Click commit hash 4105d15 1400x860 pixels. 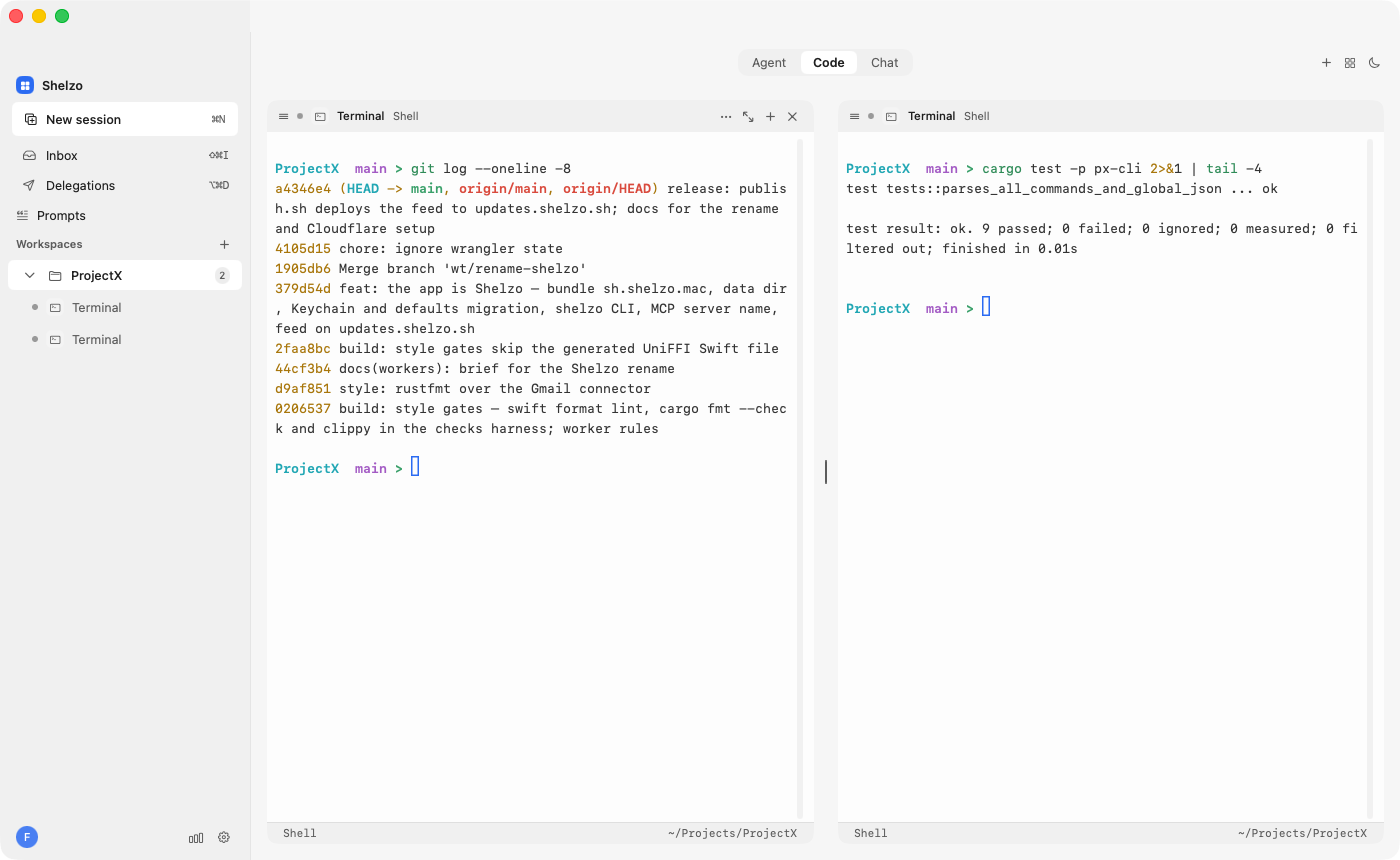(303, 248)
